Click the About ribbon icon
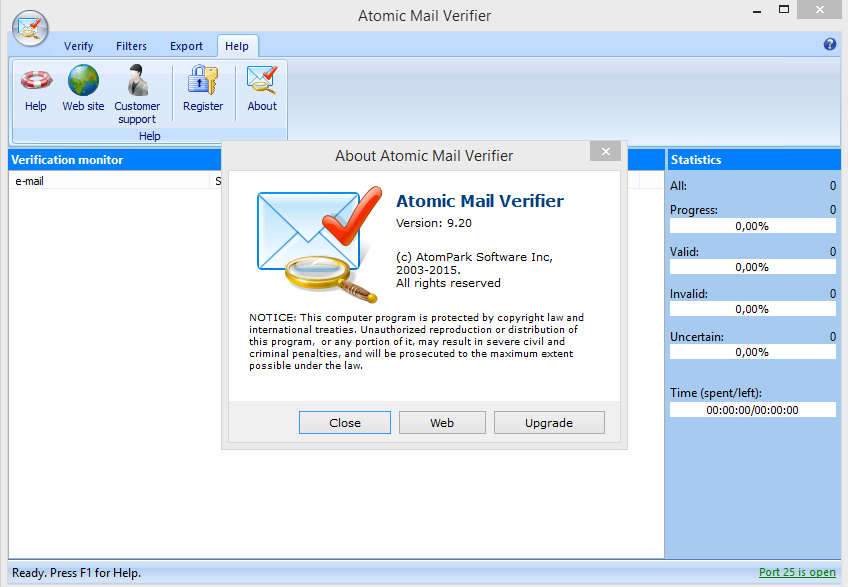Viewport: 848px width, 587px height. [262, 88]
